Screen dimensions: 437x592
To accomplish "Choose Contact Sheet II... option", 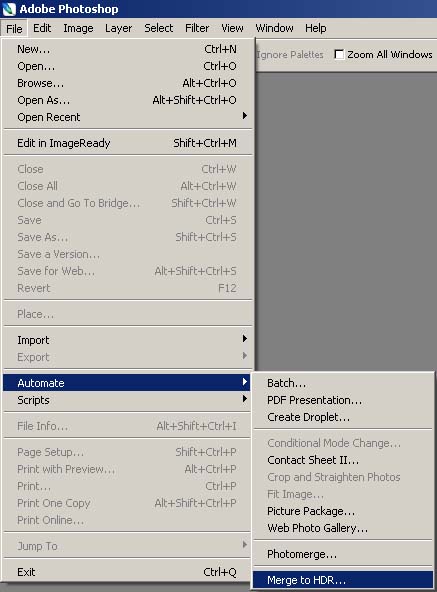I will click(343, 460).
